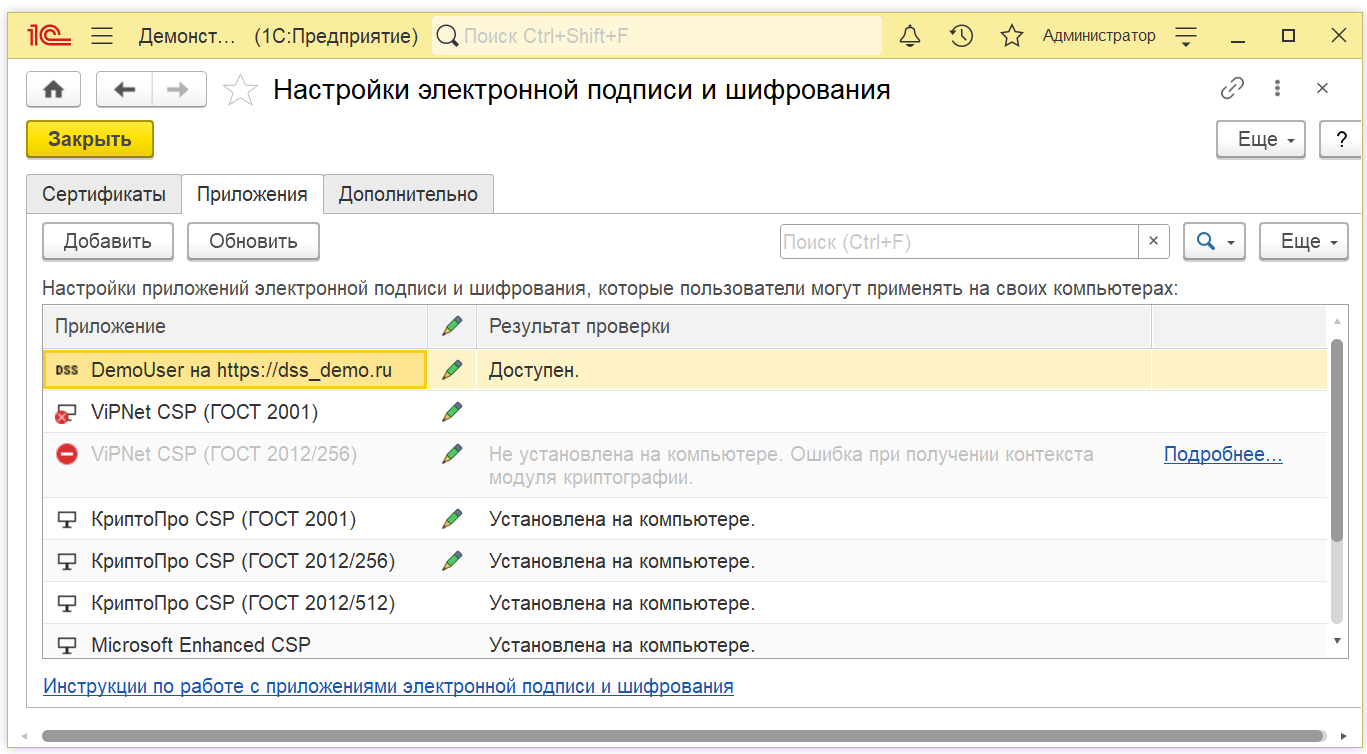The image size is (1367, 754).
Task: Click the list scroll down arrow
Action: click(x=1337, y=640)
